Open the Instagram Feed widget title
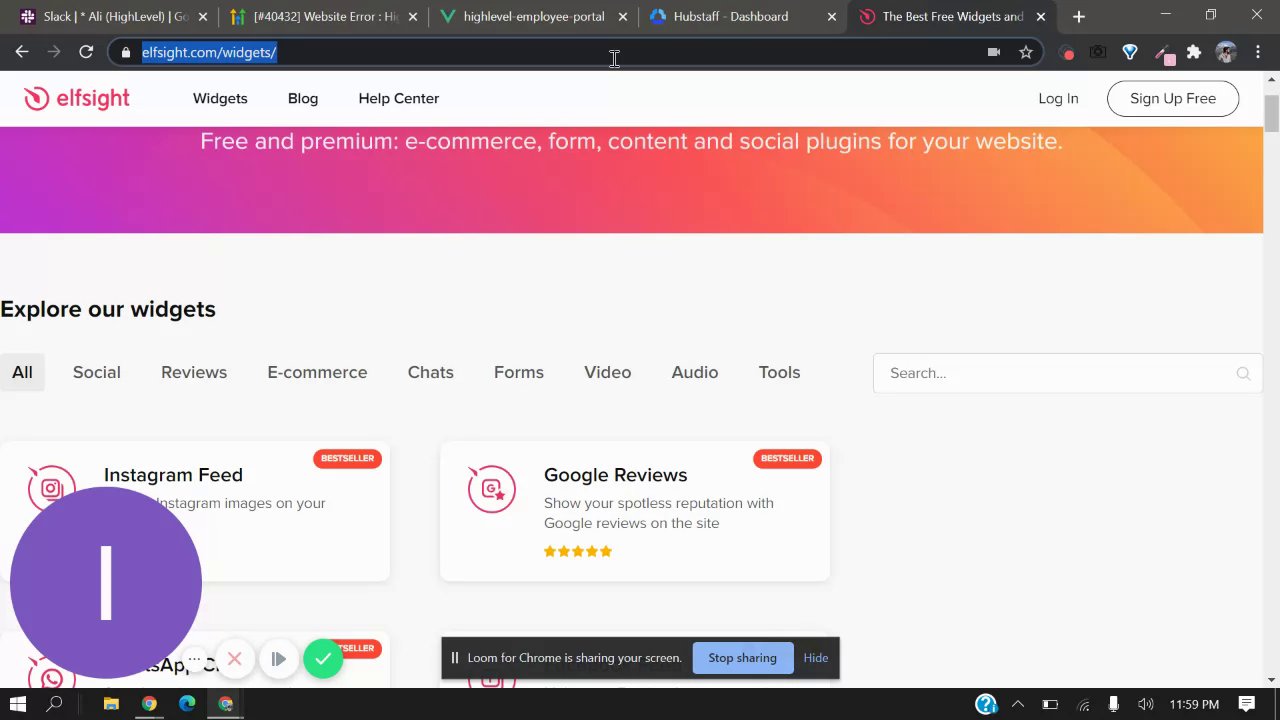This screenshot has width=1280, height=720. [173, 475]
